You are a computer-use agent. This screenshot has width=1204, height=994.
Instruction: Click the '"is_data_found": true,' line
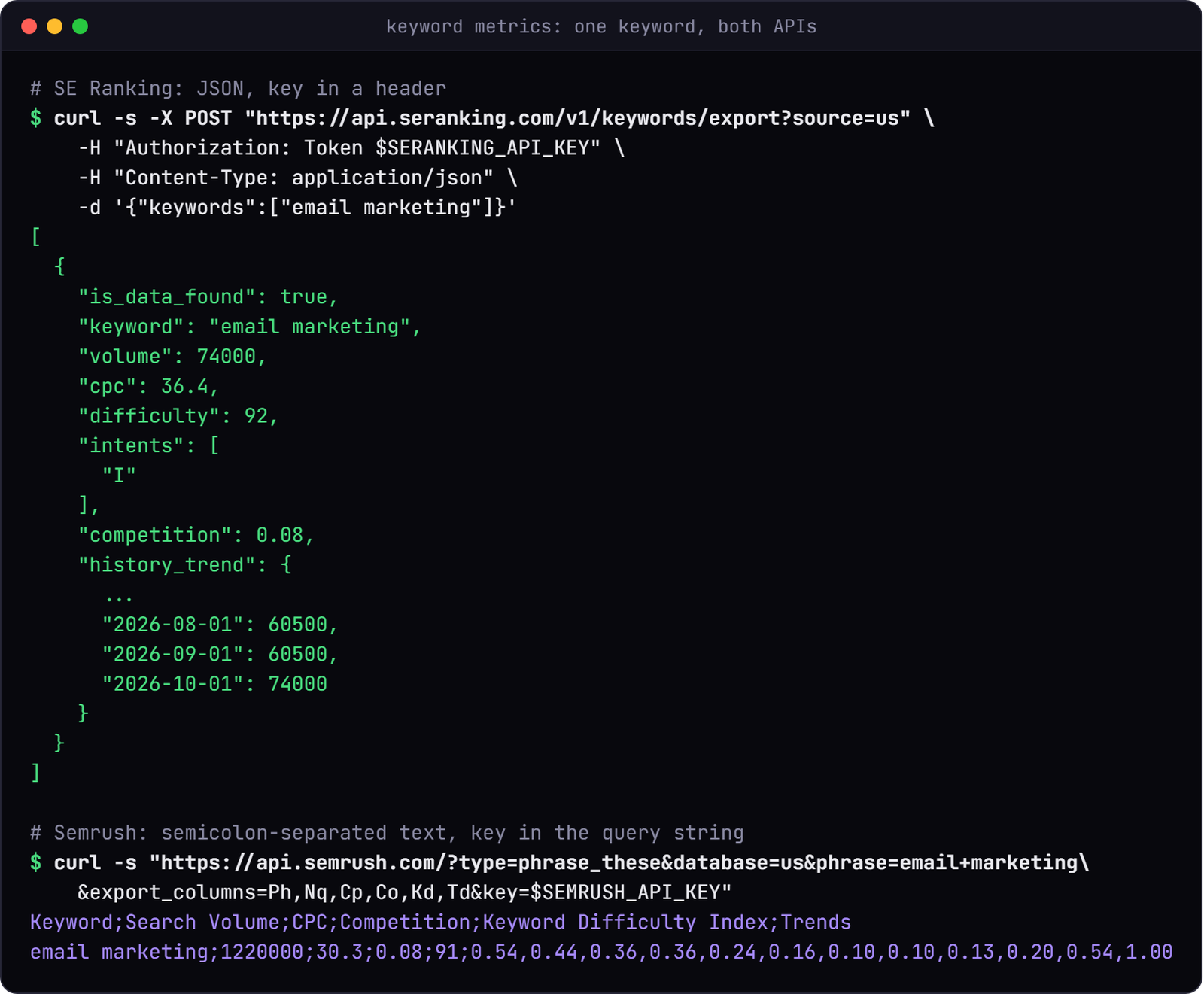[x=208, y=296]
